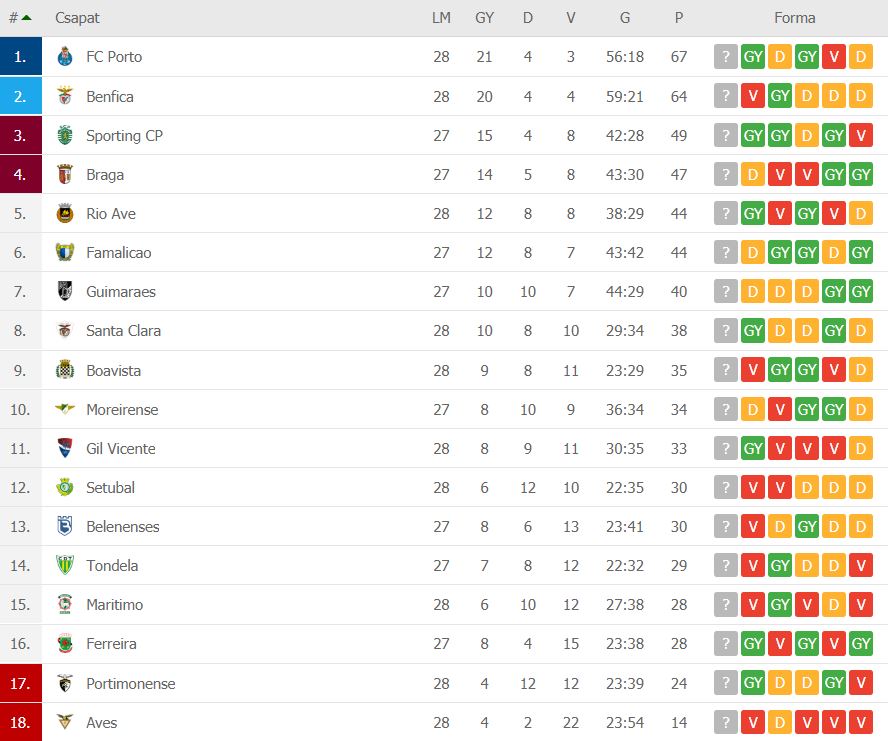This screenshot has width=888, height=741.
Task: Select the rank 17 relegation marker
Action: pyautogui.click(x=20, y=683)
